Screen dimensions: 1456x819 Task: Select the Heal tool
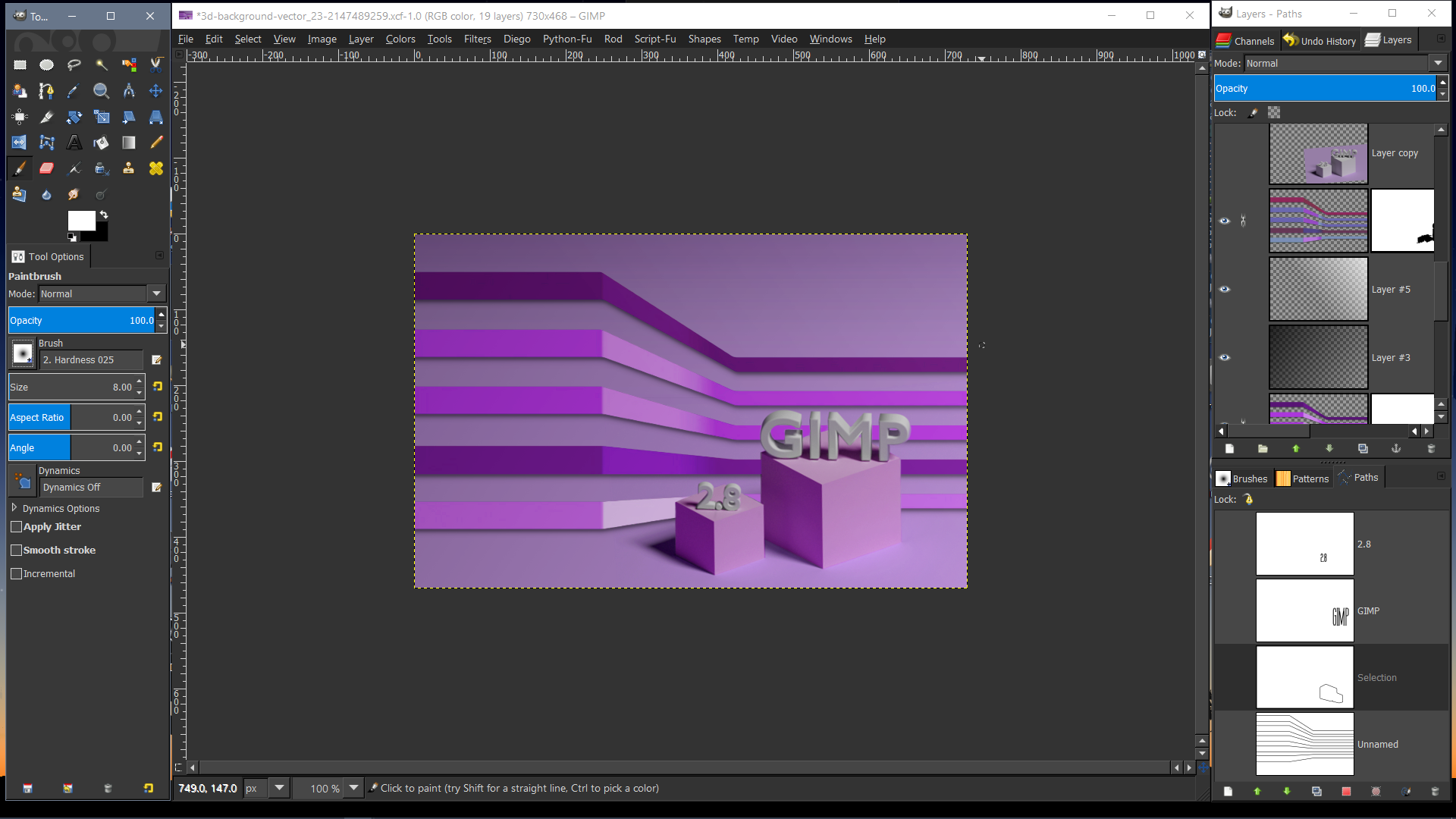[156, 168]
